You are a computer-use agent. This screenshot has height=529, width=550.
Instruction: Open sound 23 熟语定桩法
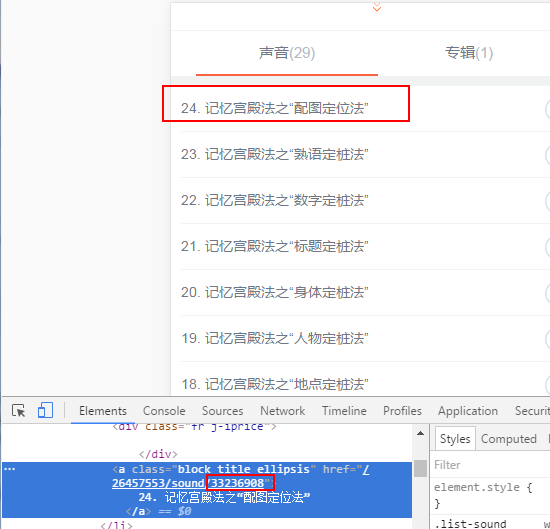(x=275, y=154)
